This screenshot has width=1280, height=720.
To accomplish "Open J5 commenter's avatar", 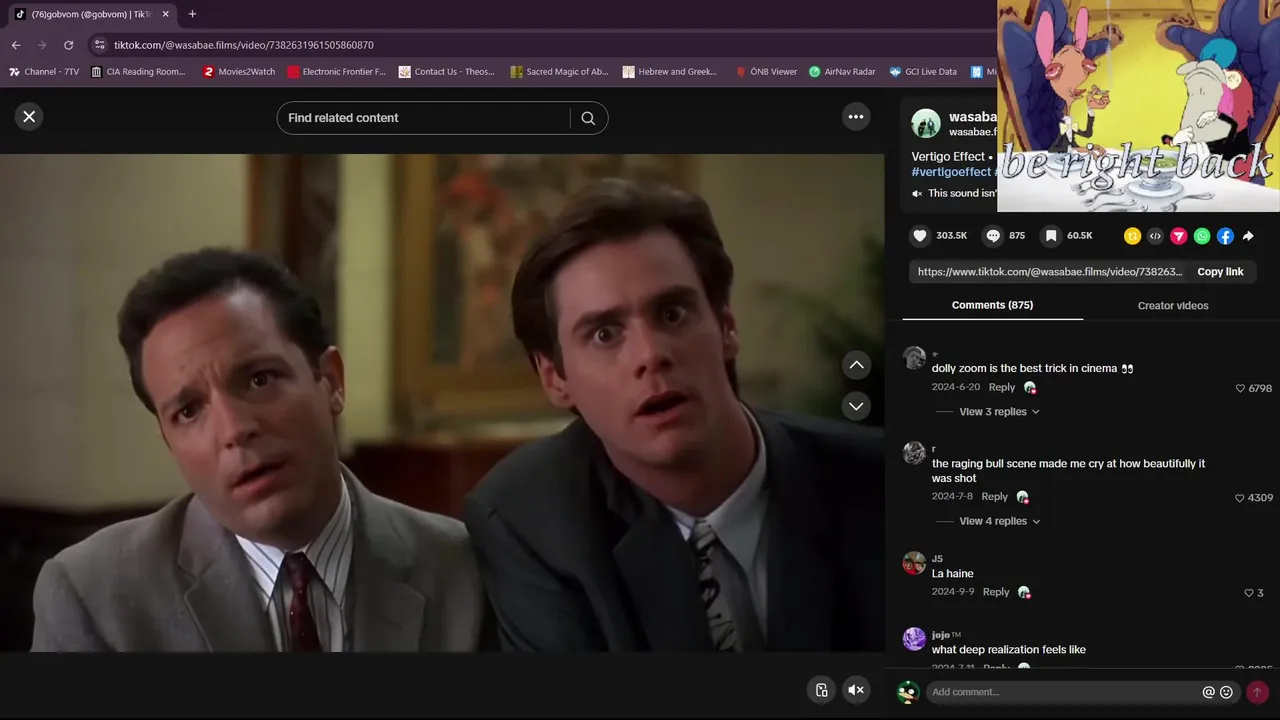I will 914,563.
